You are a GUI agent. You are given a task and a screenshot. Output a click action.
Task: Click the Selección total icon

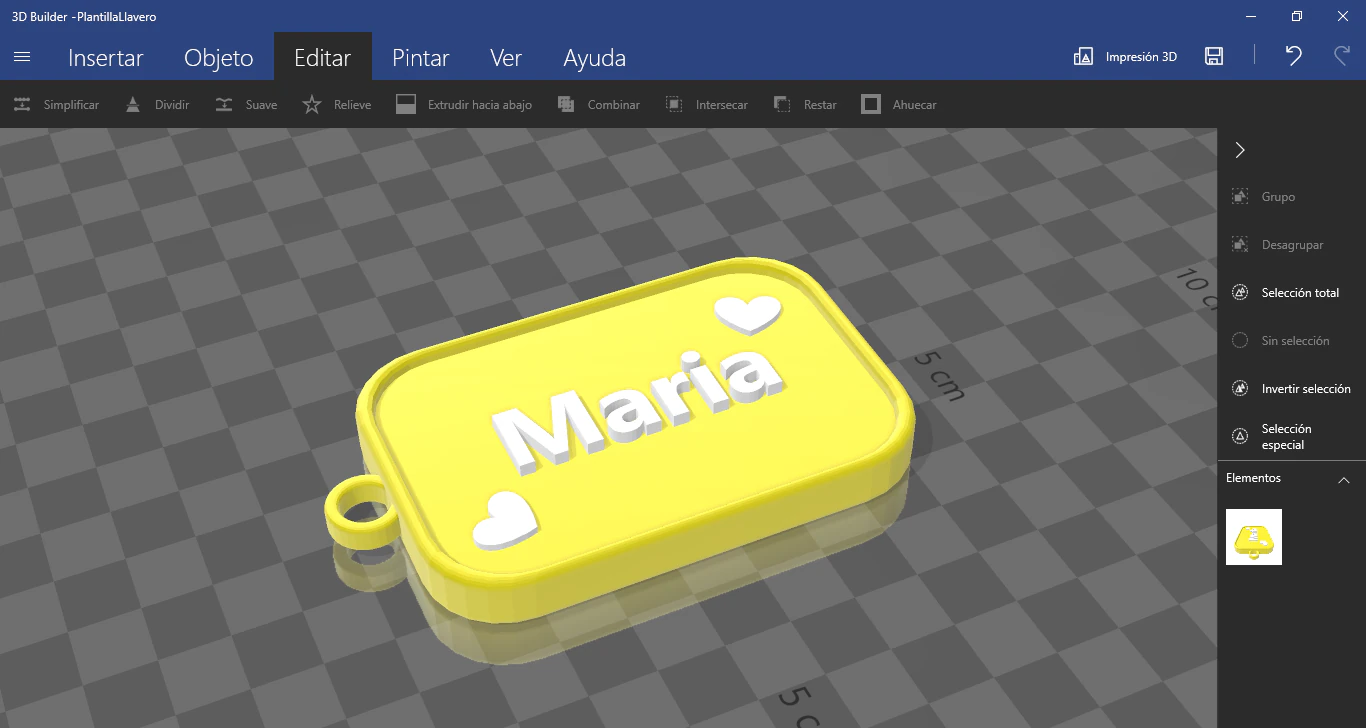pos(1240,293)
